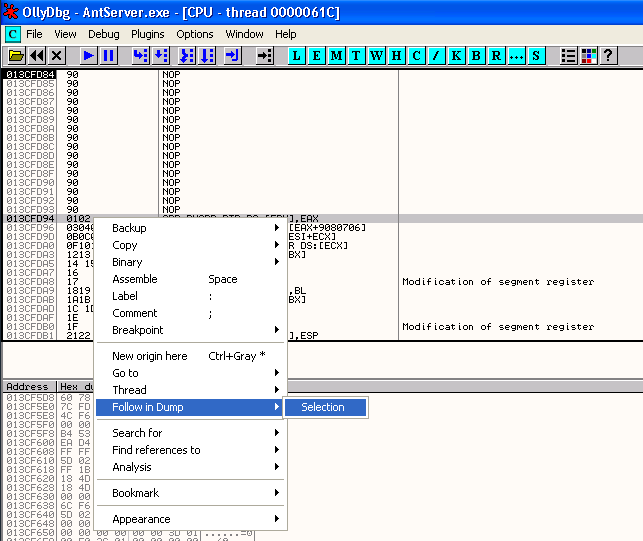Show Breakpoints window with B button
This screenshot has width=643, height=541.
coord(476,56)
